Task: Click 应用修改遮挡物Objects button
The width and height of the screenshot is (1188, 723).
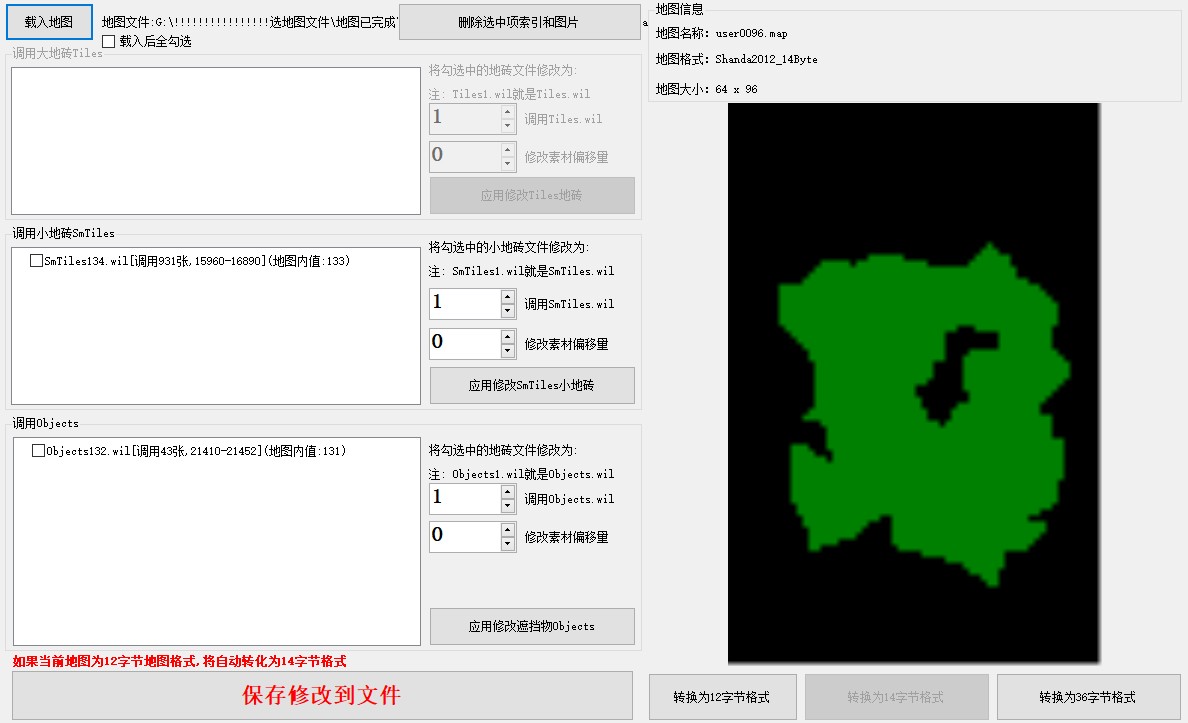Action: pyautogui.click(x=532, y=626)
